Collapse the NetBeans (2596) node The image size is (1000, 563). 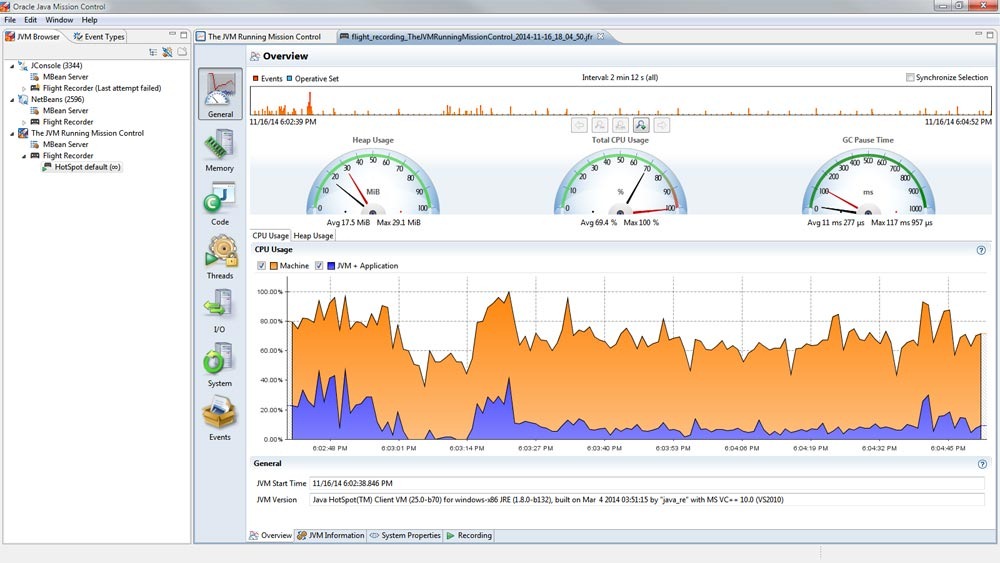(12, 99)
